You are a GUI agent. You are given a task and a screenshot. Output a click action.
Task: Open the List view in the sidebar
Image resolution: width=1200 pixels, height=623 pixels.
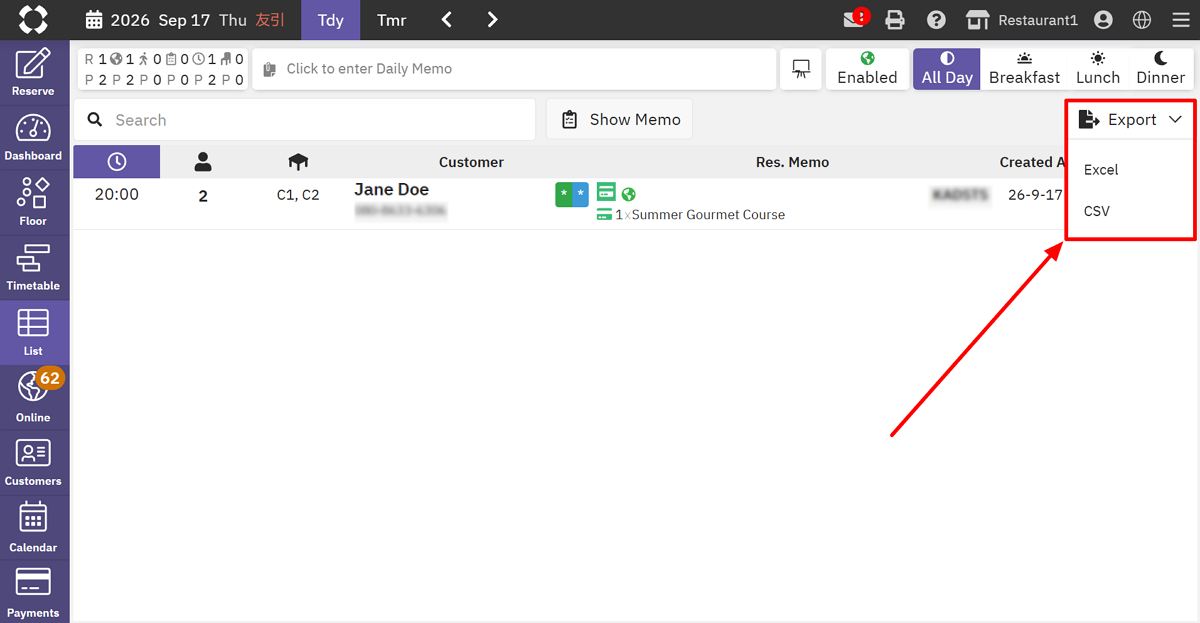(x=33, y=332)
